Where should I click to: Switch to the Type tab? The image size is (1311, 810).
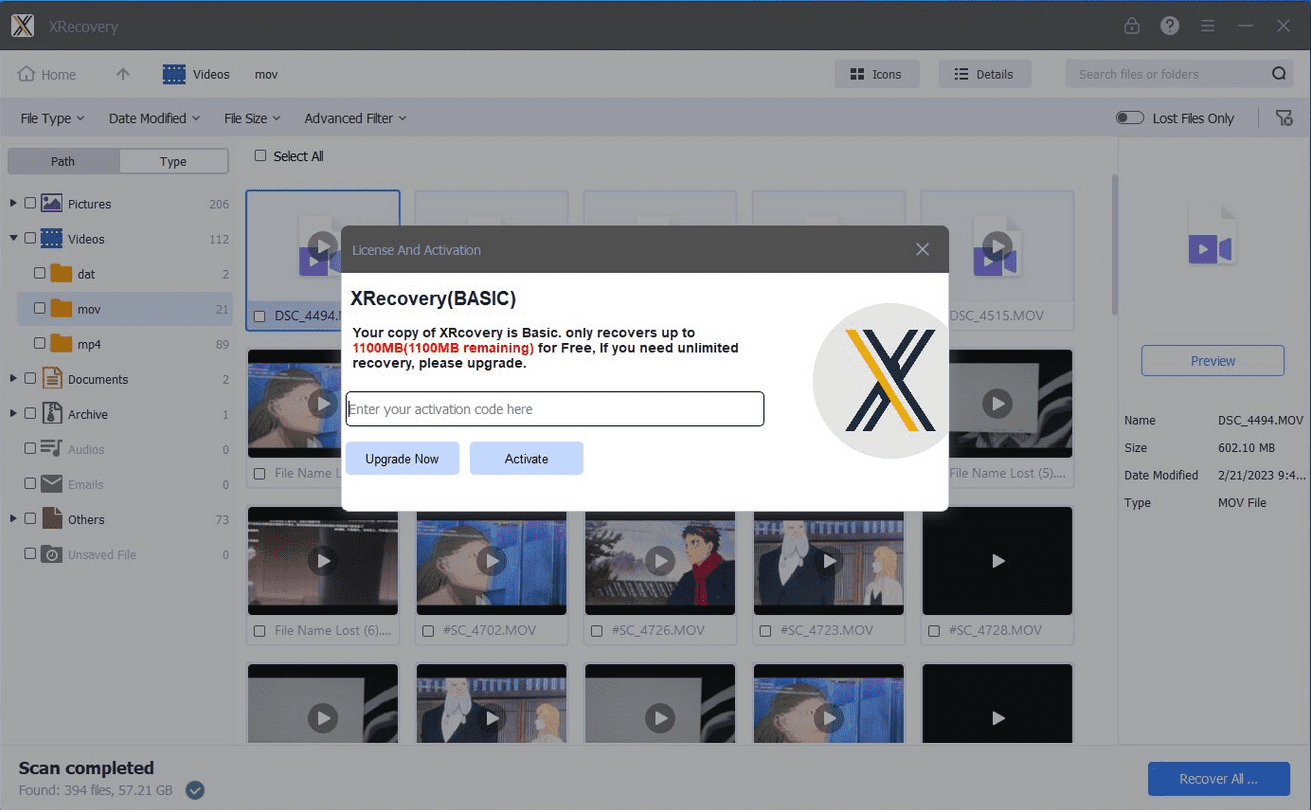pyautogui.click(x=173, y=161)
